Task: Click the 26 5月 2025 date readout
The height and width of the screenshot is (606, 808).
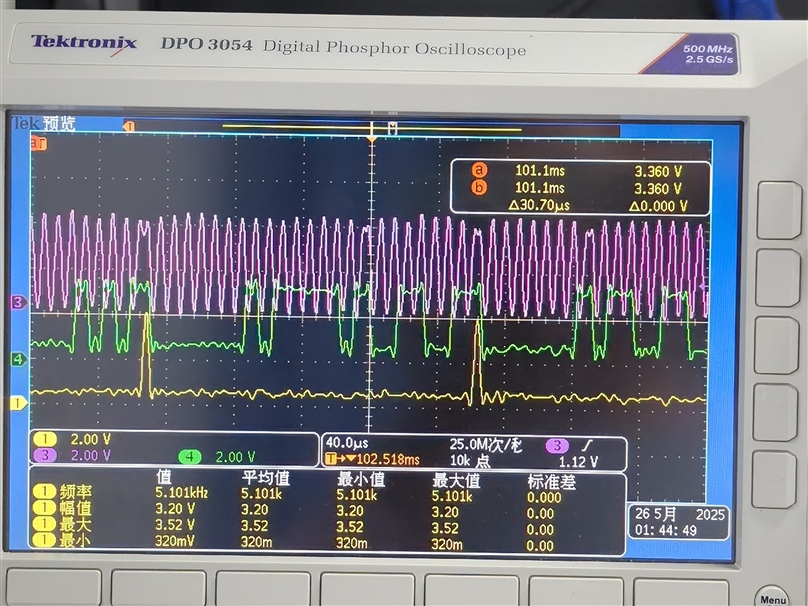Action: (x=680, y=514)
